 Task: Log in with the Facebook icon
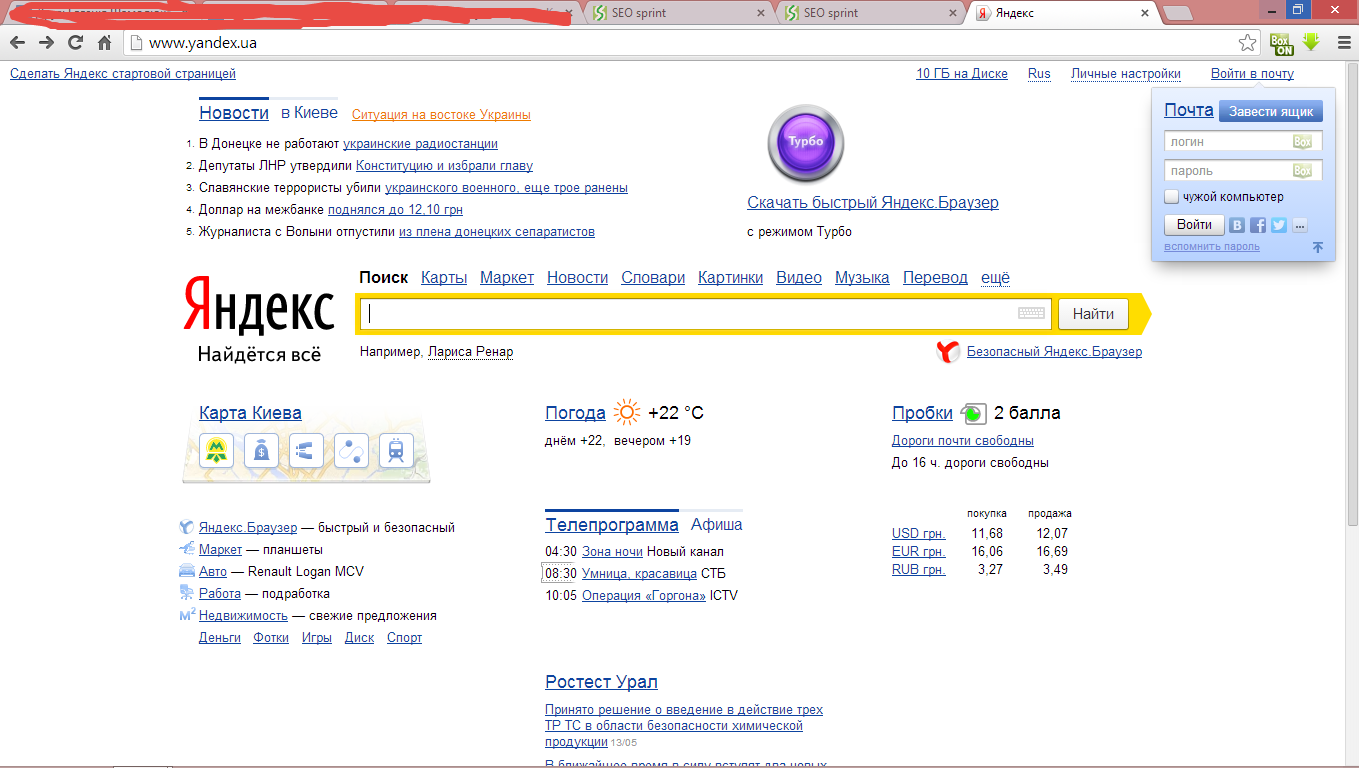tap(1258, 225)
